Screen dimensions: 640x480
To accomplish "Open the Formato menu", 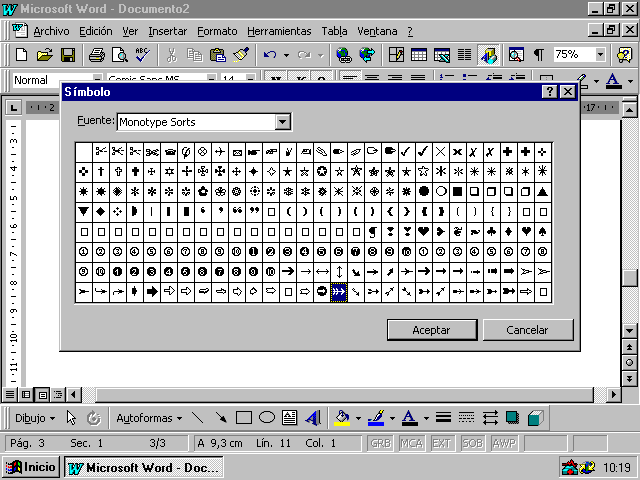I will [x=217, y=31].
